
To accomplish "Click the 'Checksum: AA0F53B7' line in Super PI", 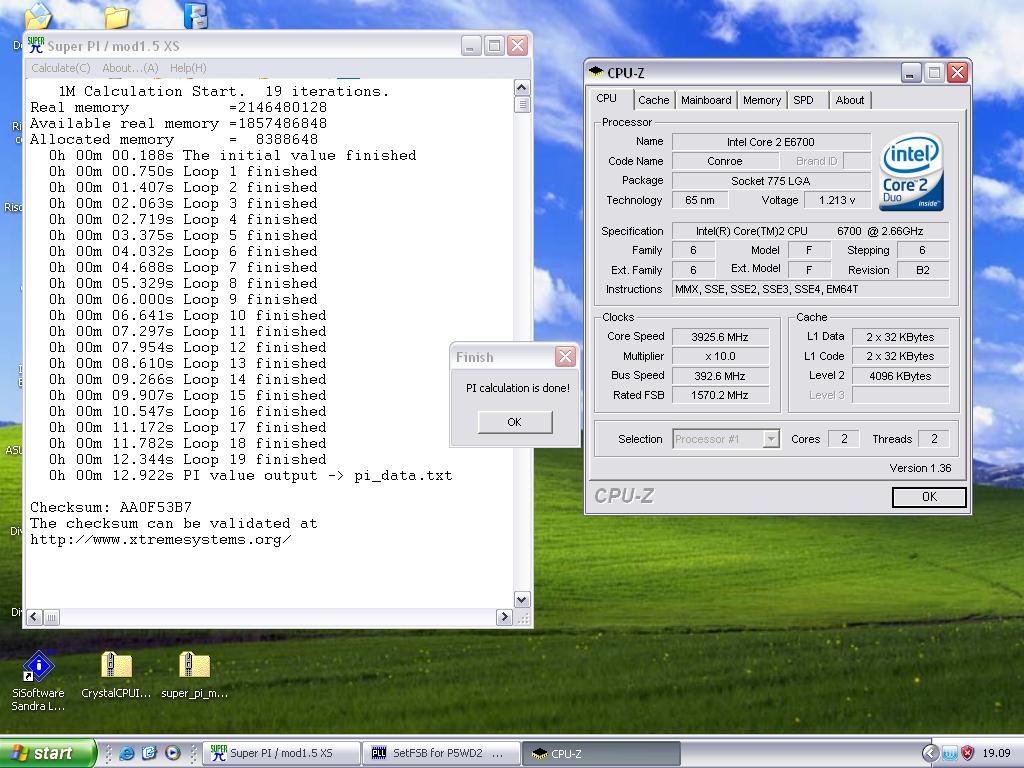I will [x=111, y=507].
